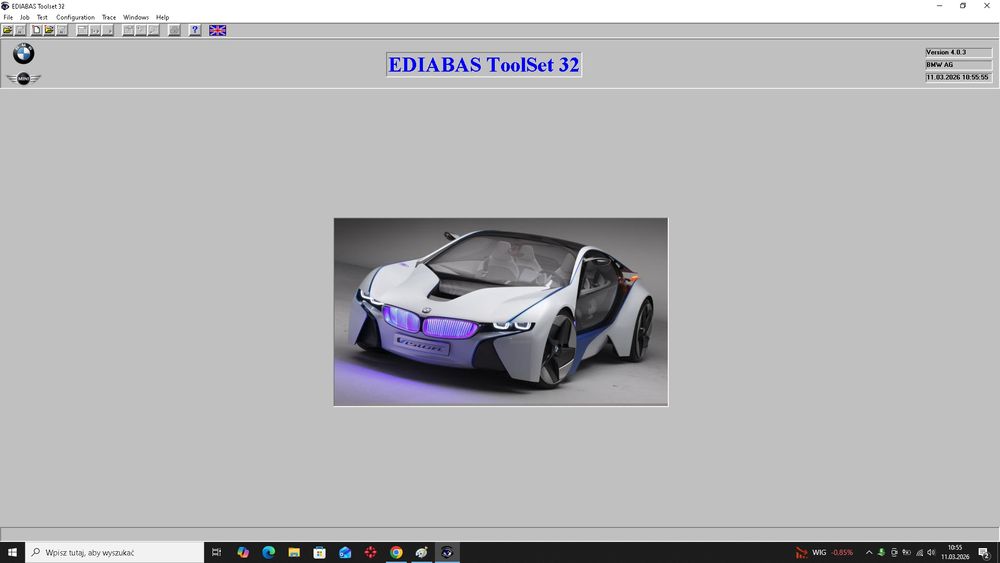Viewport: 1000px width, 563px height.
Task: Expand the hidden system tray icons chevron
Action: coord(869,552)
